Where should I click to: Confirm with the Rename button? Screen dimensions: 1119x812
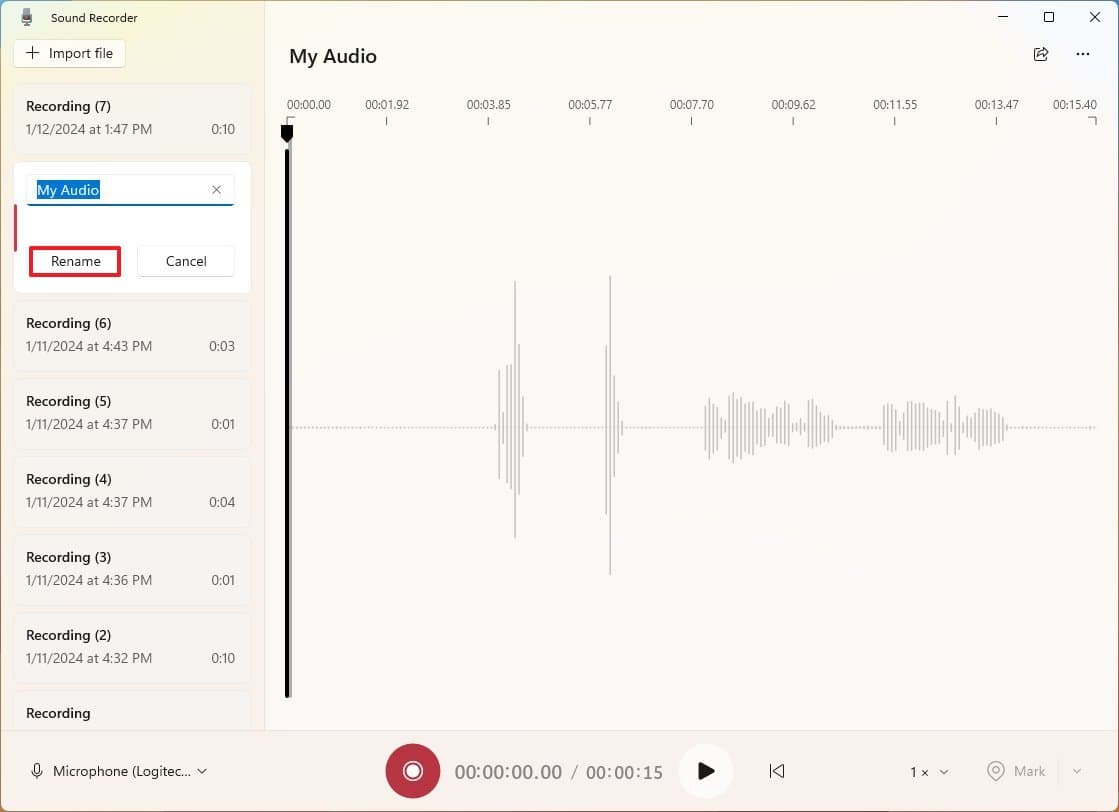click(76, 261)
